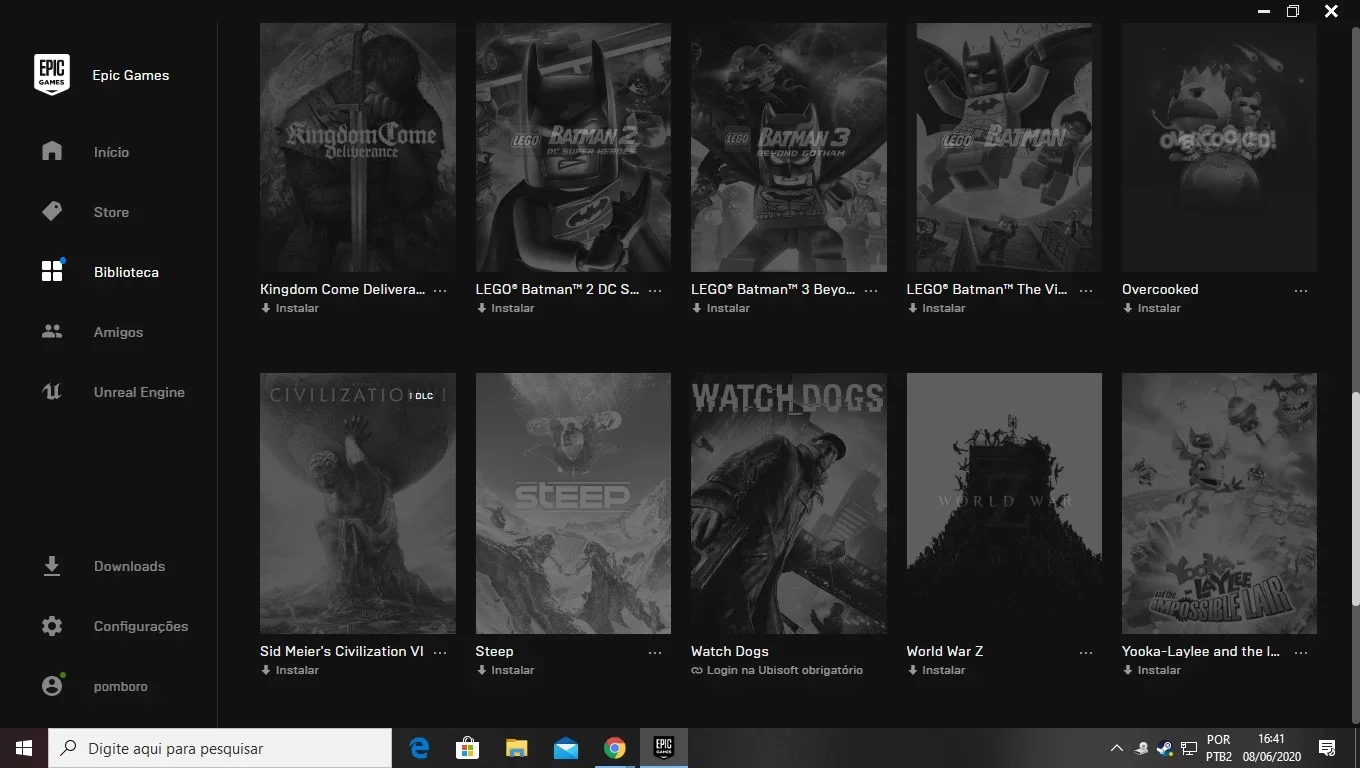The height and width of the screenshot is (768, 1360).
Task: Click Login na Ubisoft obrigatório
Action: 777,670
